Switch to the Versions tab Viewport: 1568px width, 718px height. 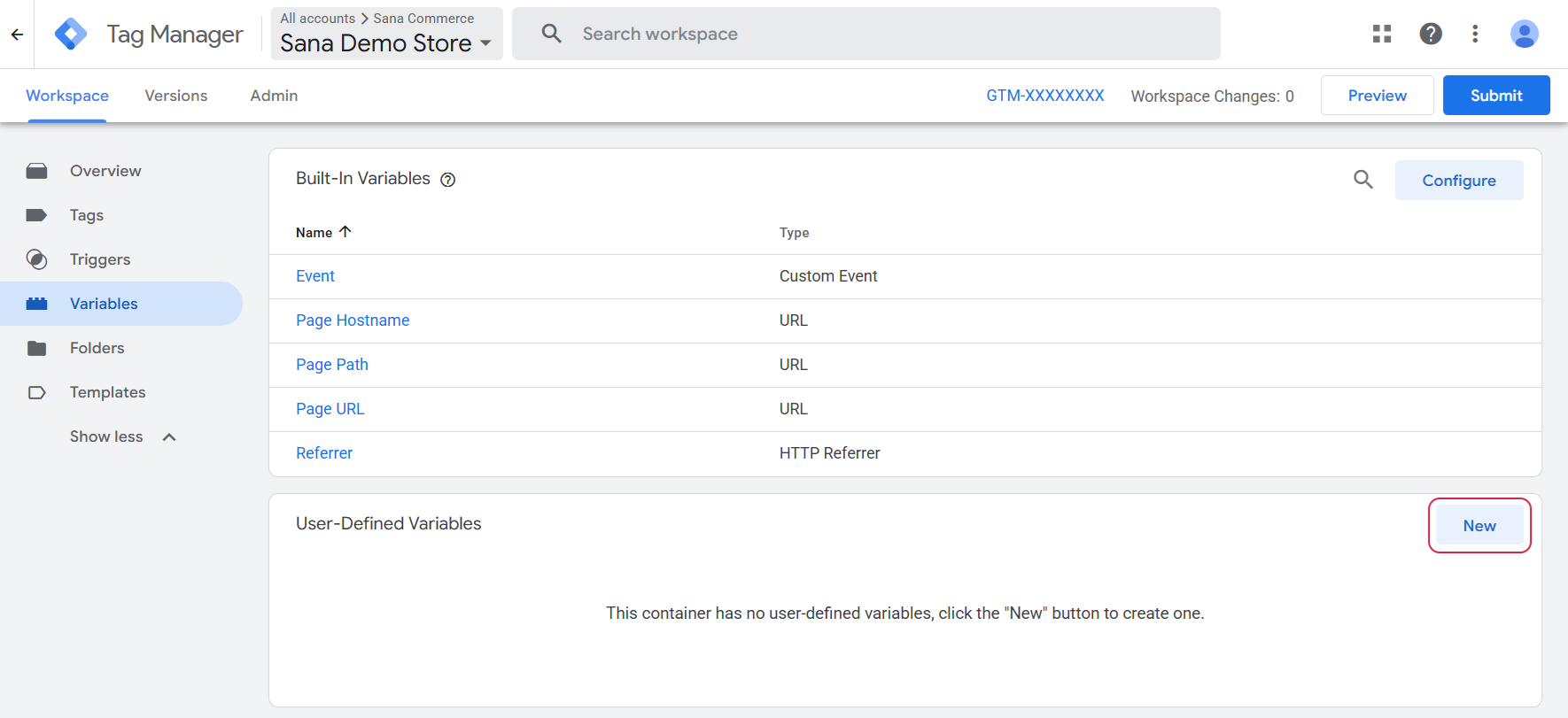[176, 96]
